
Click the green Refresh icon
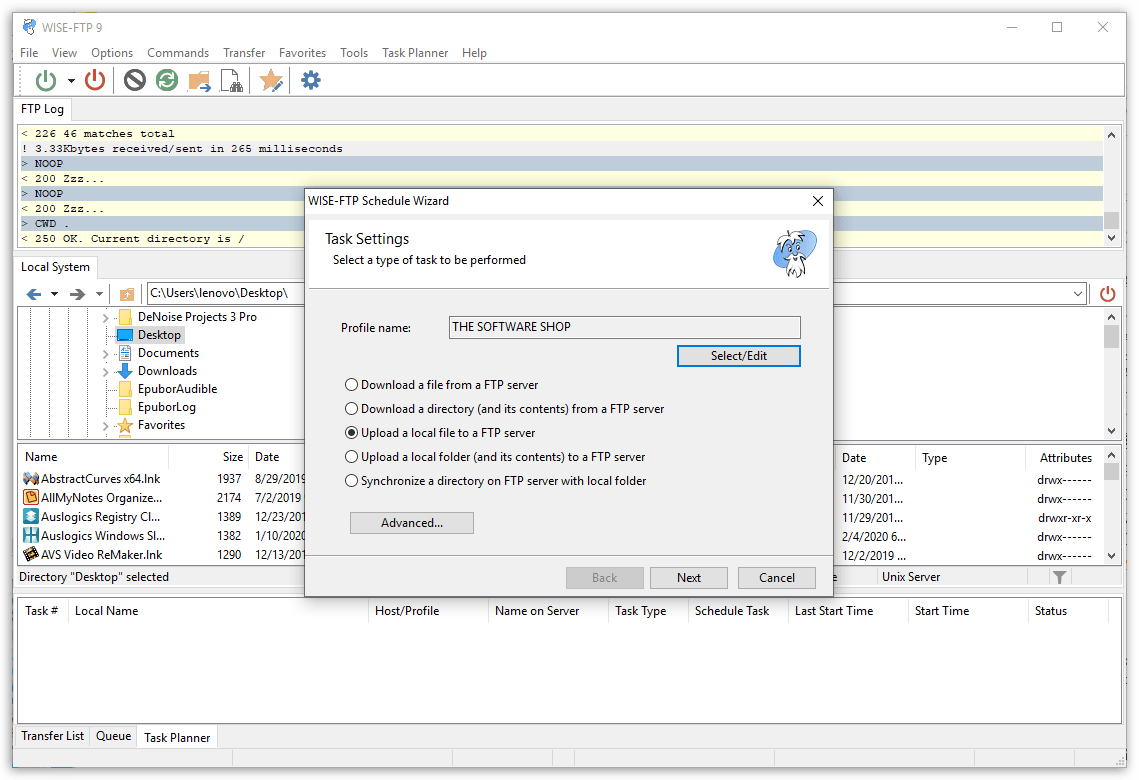coord(166,80)
